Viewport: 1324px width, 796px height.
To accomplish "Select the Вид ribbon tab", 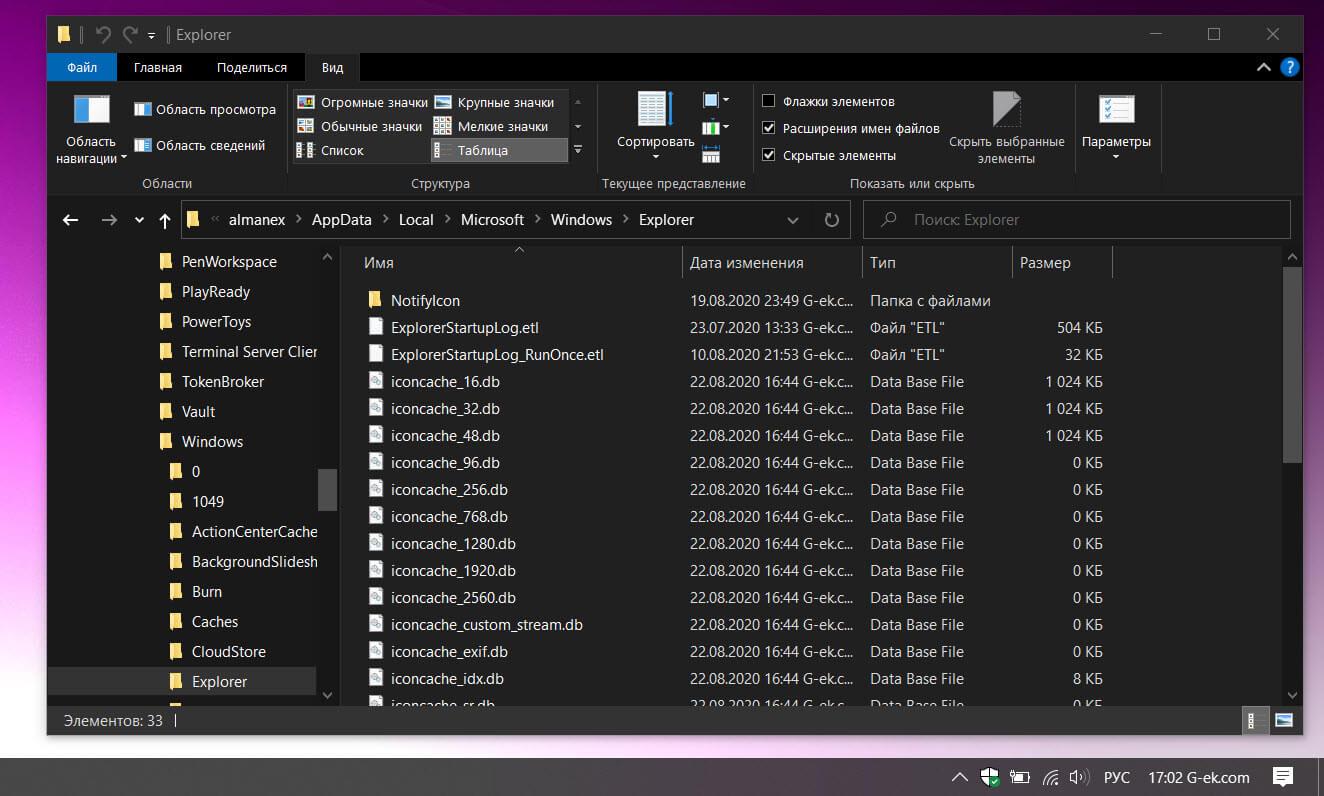I will point(333,67).
